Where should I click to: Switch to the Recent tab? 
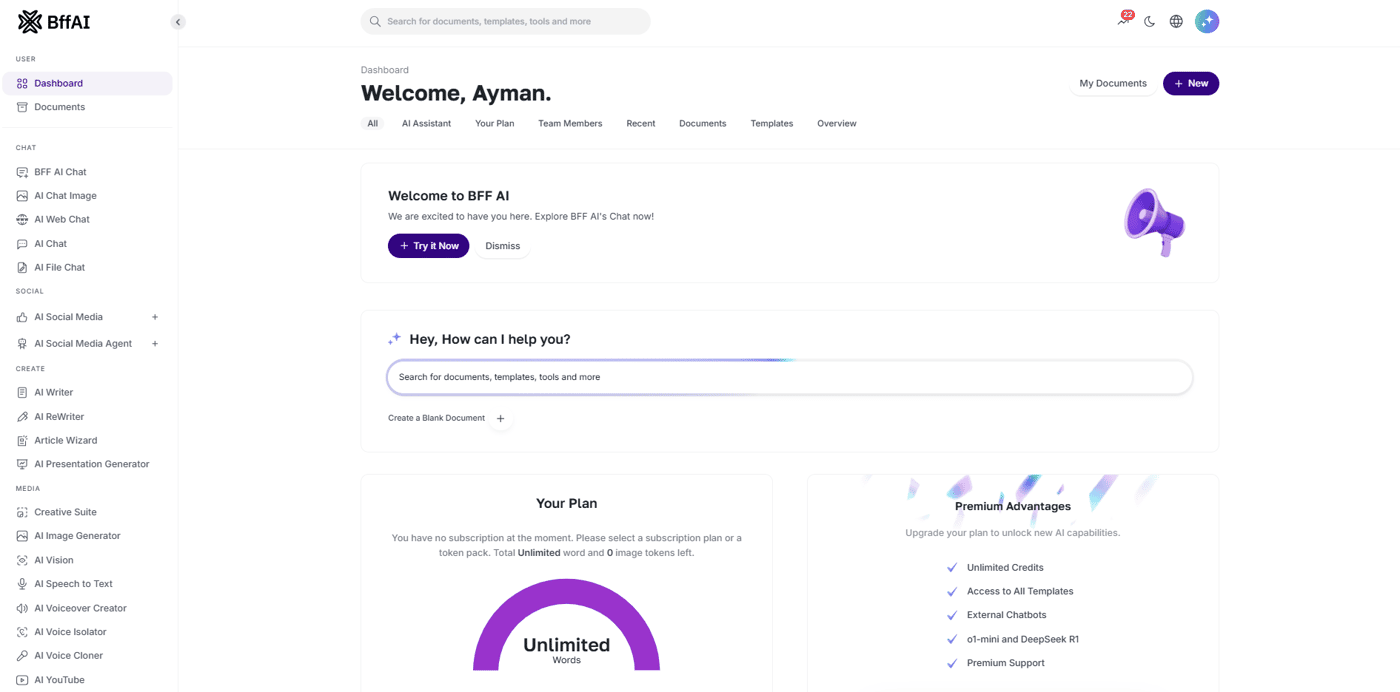[641, 124]
